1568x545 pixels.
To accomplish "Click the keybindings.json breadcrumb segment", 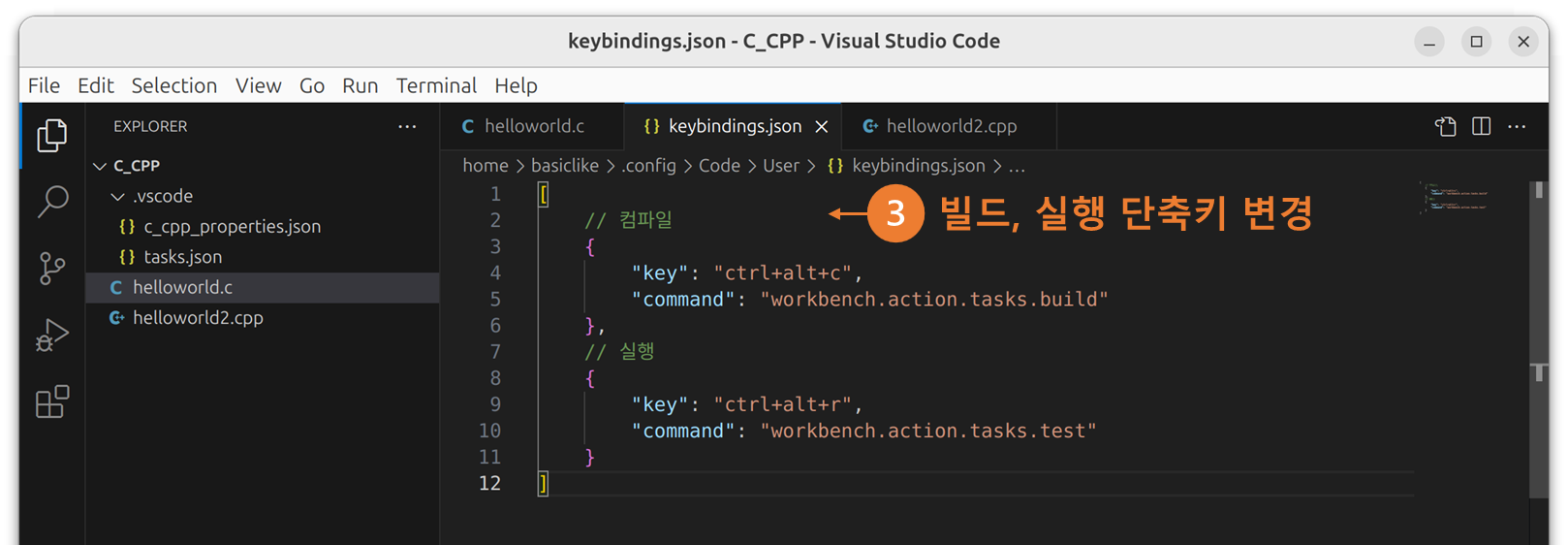I will pyautogui.click(x=918, y=166).
